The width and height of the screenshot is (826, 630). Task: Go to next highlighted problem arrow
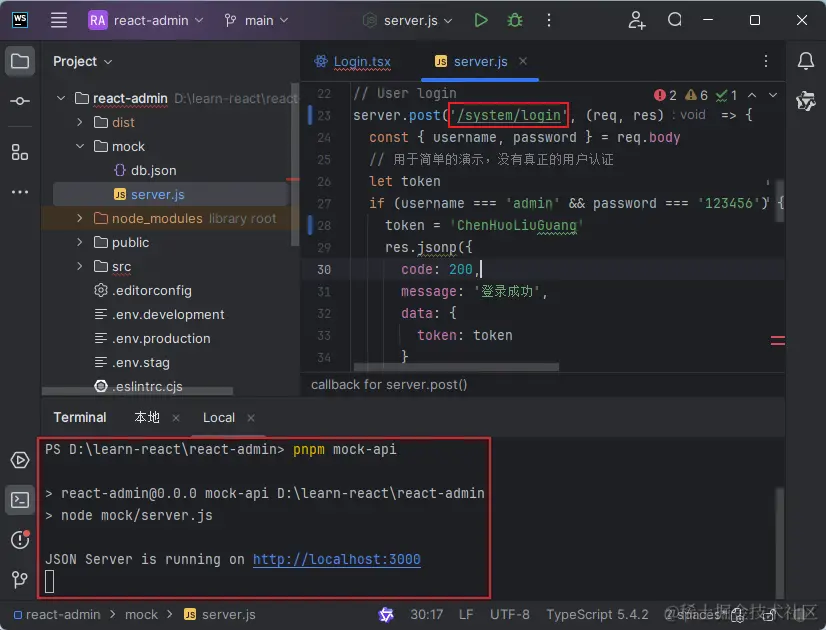coord(772,95)
